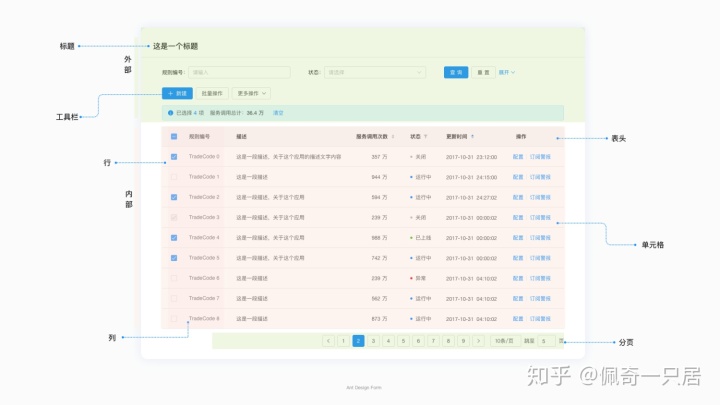Screen dimensions: 720x405
Task: Focus the pagination jump-to page input
Action: tap(546, 341)
